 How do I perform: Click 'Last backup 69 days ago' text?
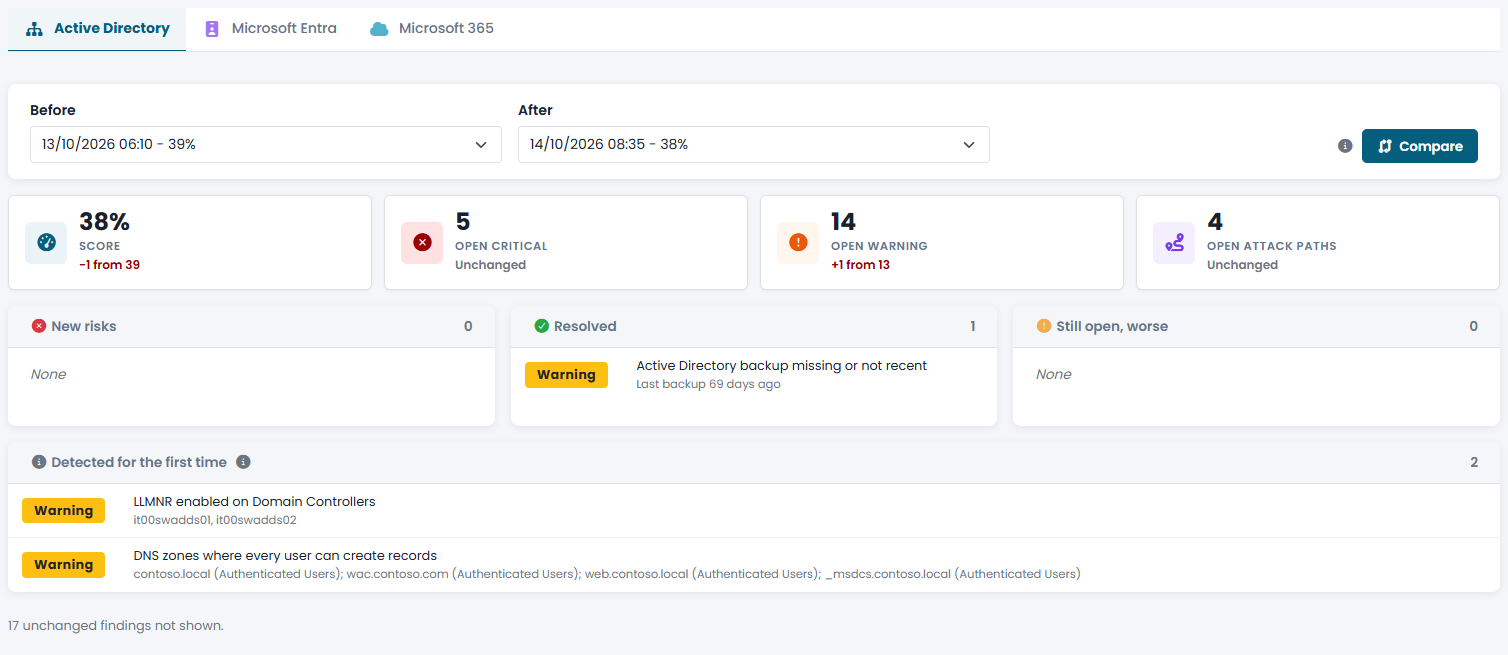point(709,384)
